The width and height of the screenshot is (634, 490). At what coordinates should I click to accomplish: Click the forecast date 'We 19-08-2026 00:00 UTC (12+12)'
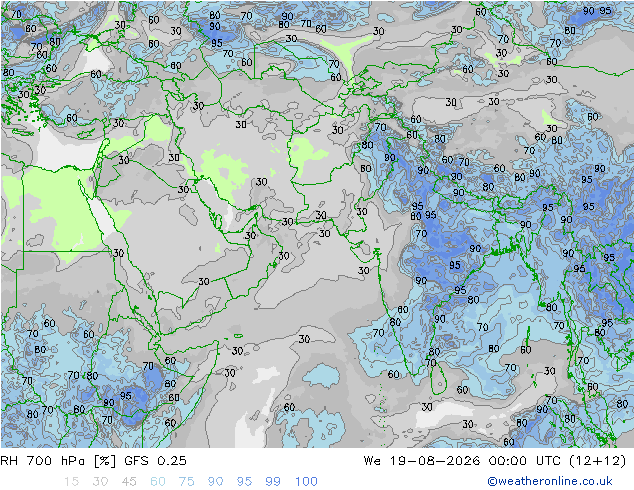pos(495,461)
